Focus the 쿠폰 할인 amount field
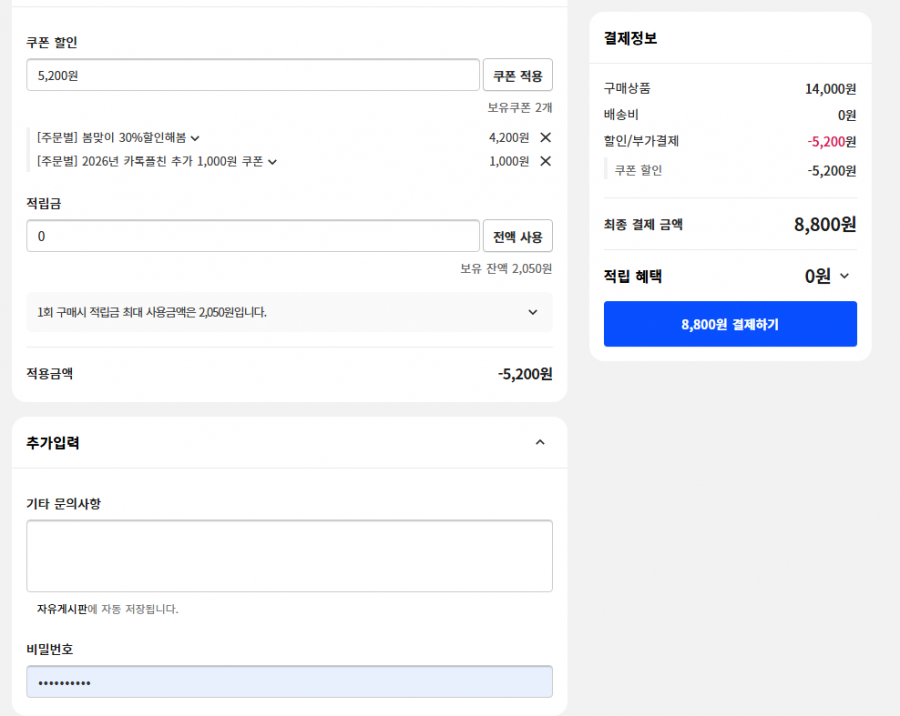The image size is (900, 716). [x=253, y=75]
